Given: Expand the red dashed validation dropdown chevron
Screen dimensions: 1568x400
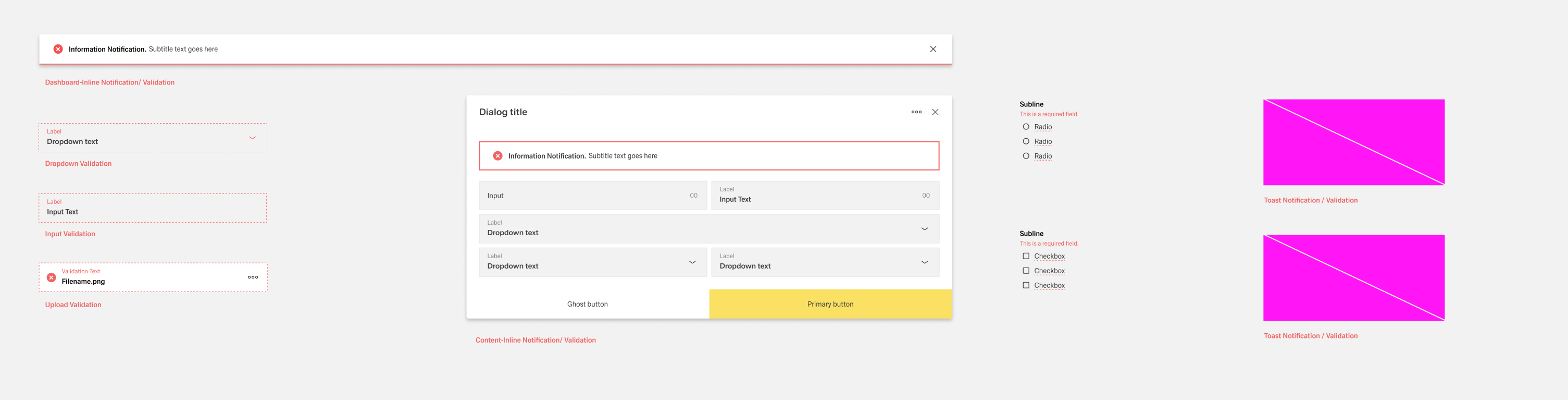Looking at the screenshot, I should click(252, 138).
